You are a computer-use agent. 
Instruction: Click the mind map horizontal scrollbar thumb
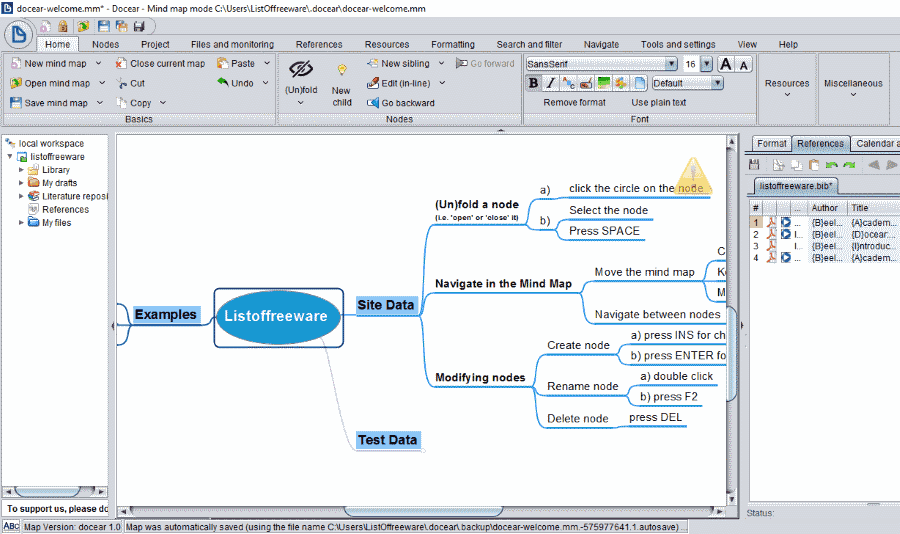coord(424,510)
